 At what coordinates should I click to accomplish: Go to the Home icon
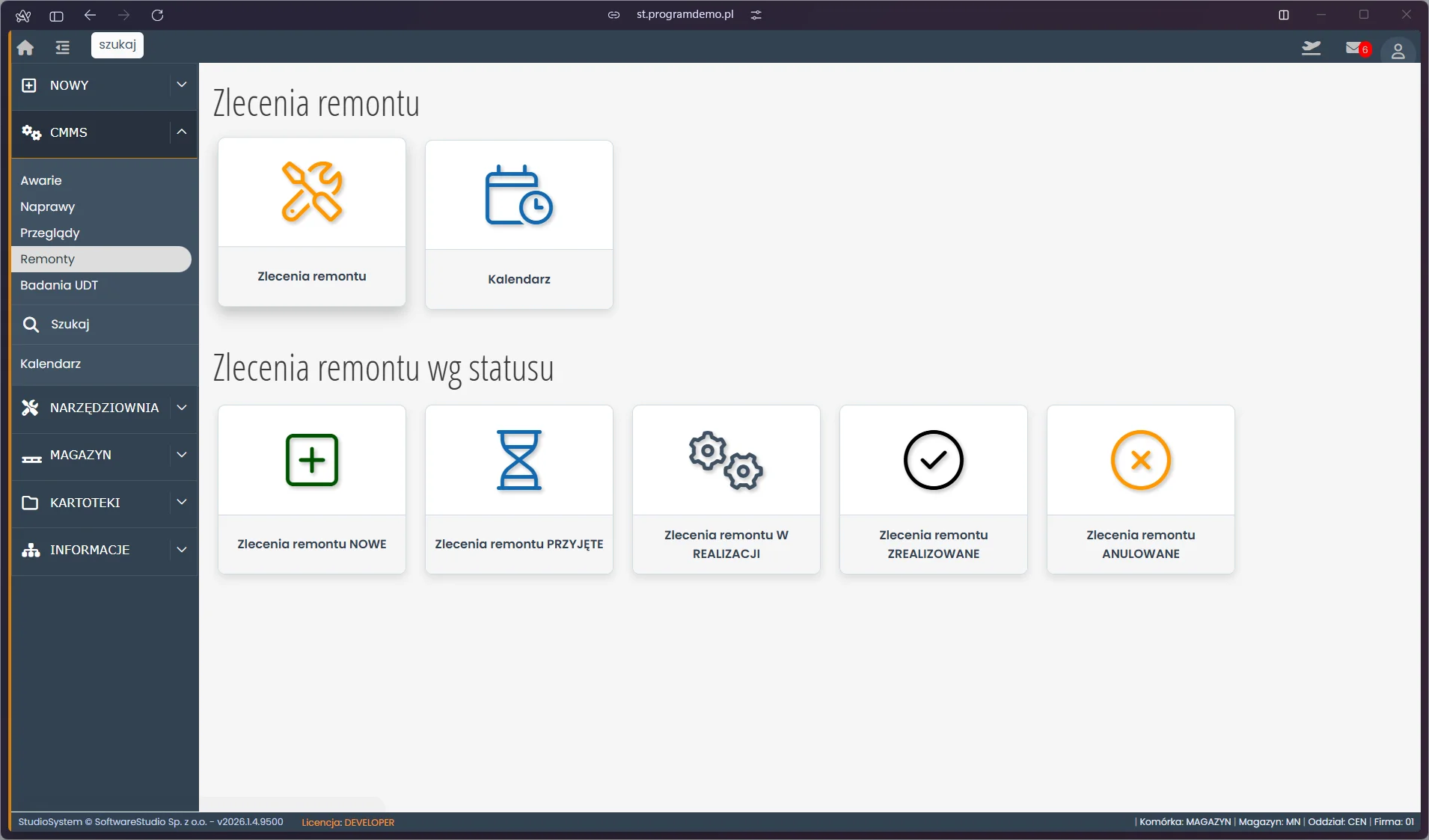[x=25, y=48]
